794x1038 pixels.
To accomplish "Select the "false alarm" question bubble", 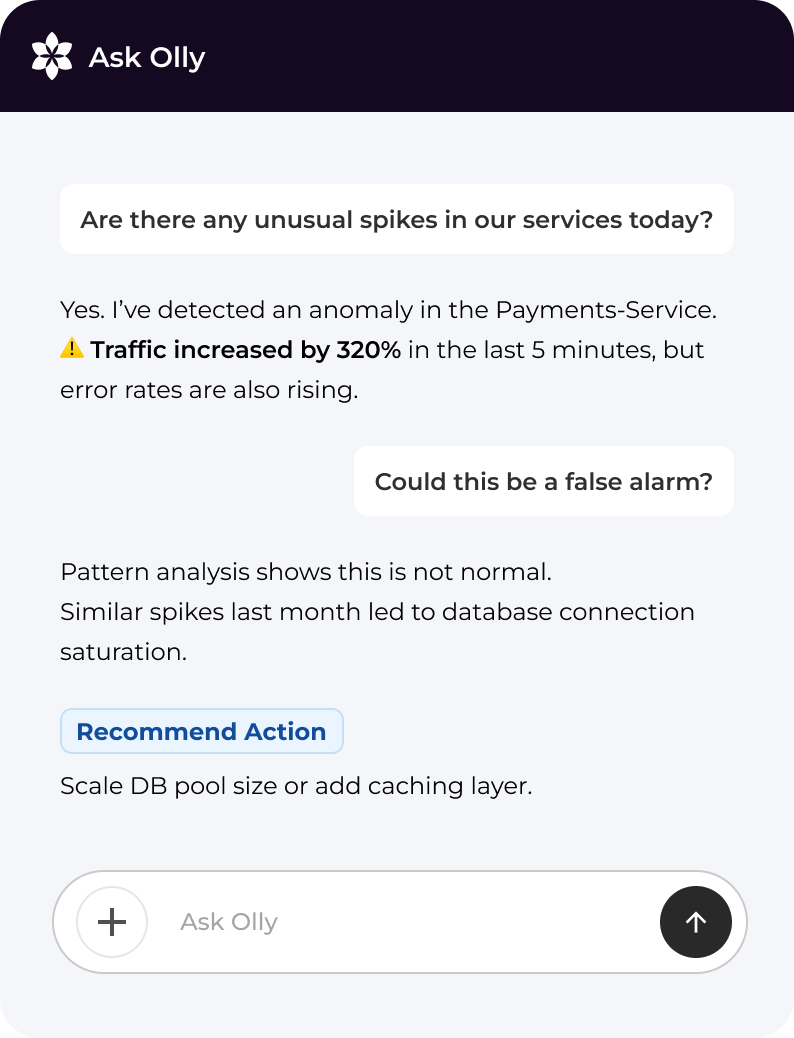I will pos(543,481).
